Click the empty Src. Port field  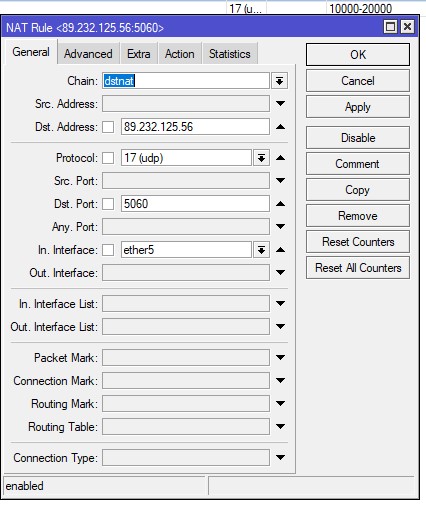[186, 180]
